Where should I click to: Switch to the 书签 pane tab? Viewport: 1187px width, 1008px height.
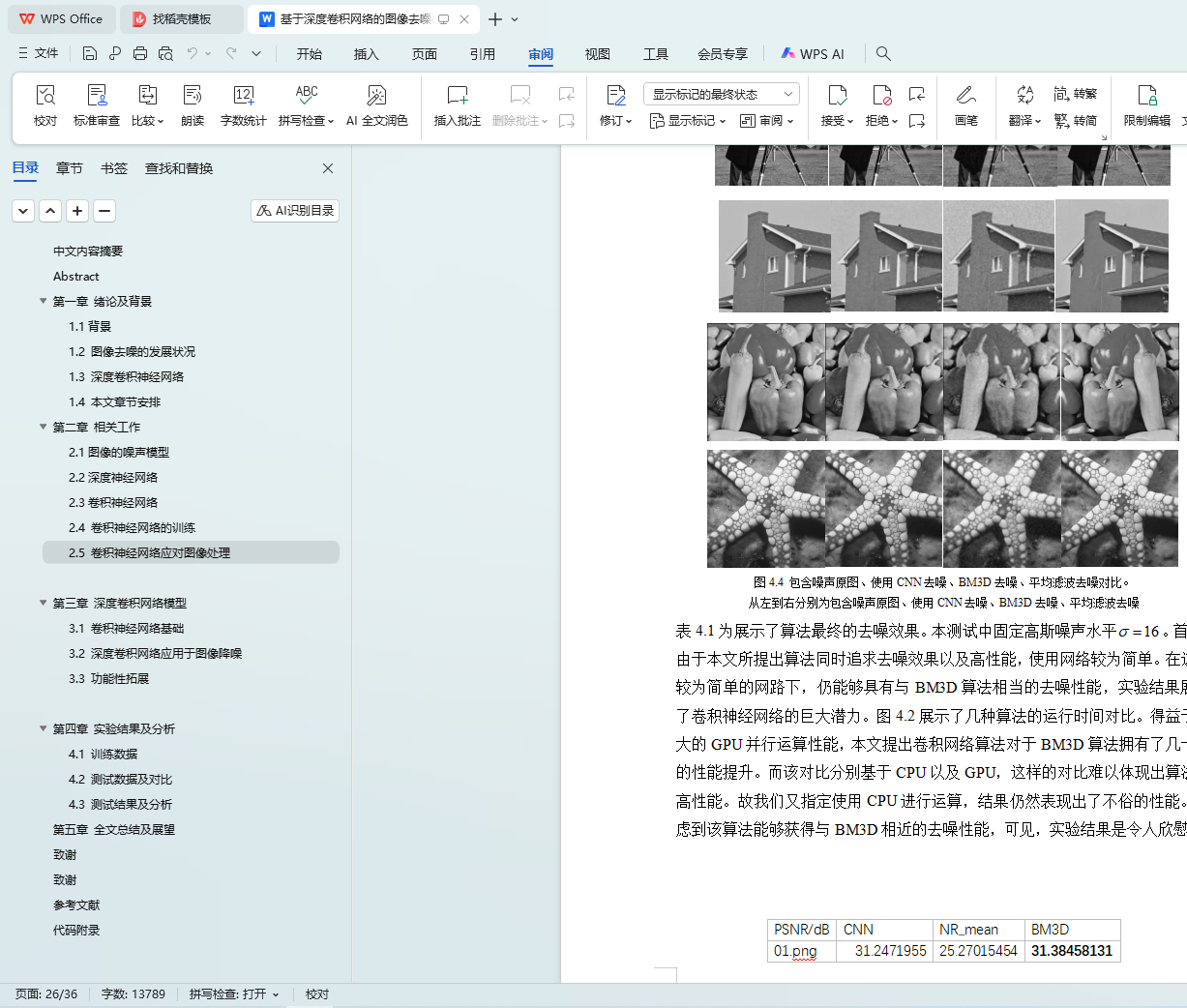point(114,168)
